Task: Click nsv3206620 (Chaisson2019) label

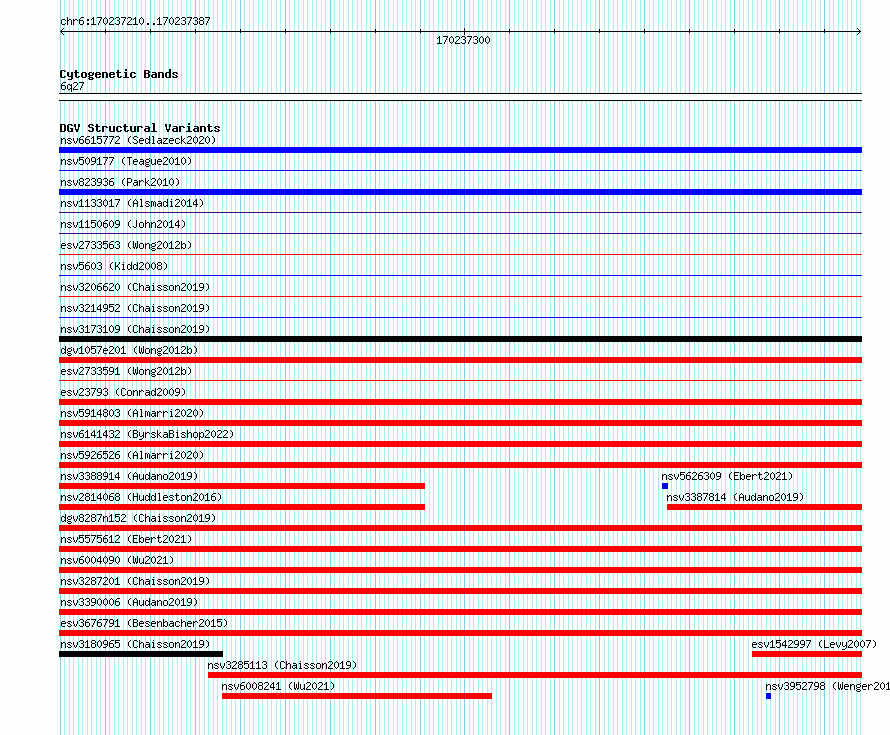Action: click(135, 287)
